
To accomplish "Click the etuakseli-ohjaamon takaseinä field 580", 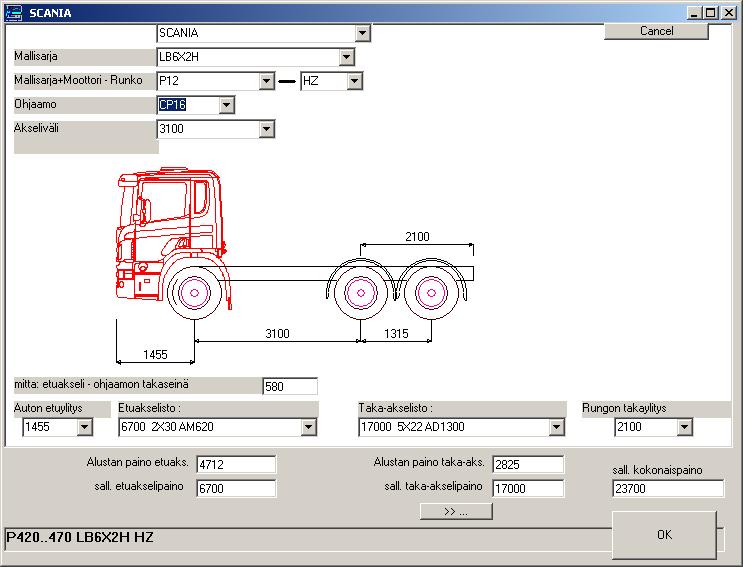I will [x=290, y=387].
